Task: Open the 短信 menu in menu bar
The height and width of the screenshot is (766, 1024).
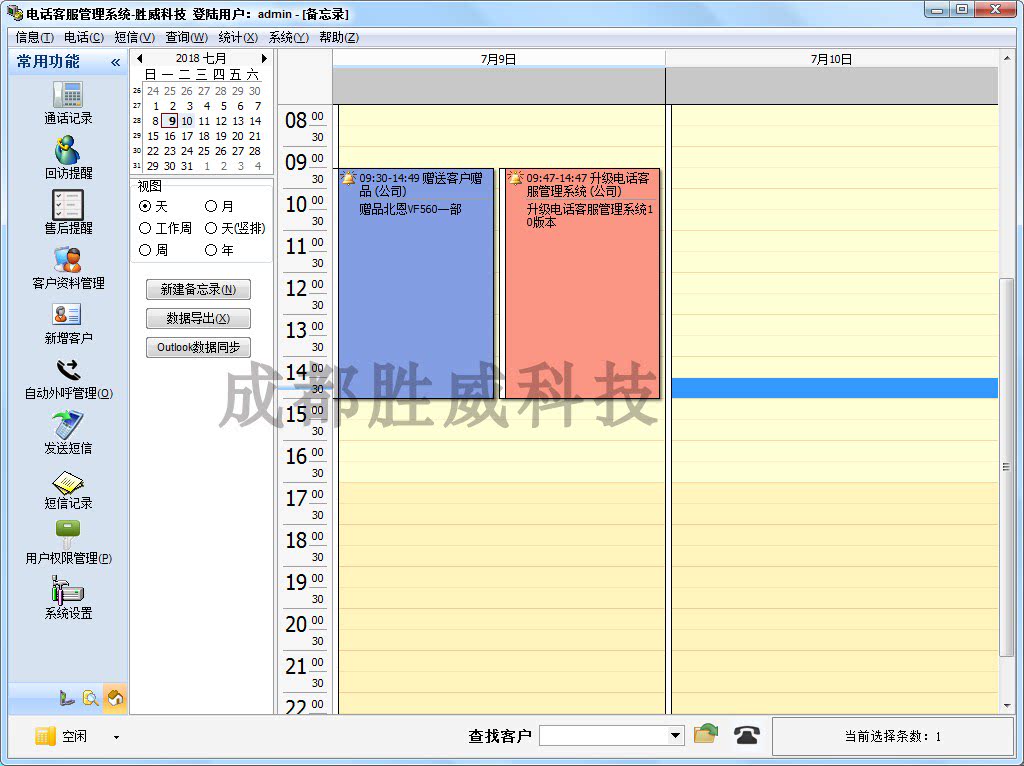Action: point(134,37)
